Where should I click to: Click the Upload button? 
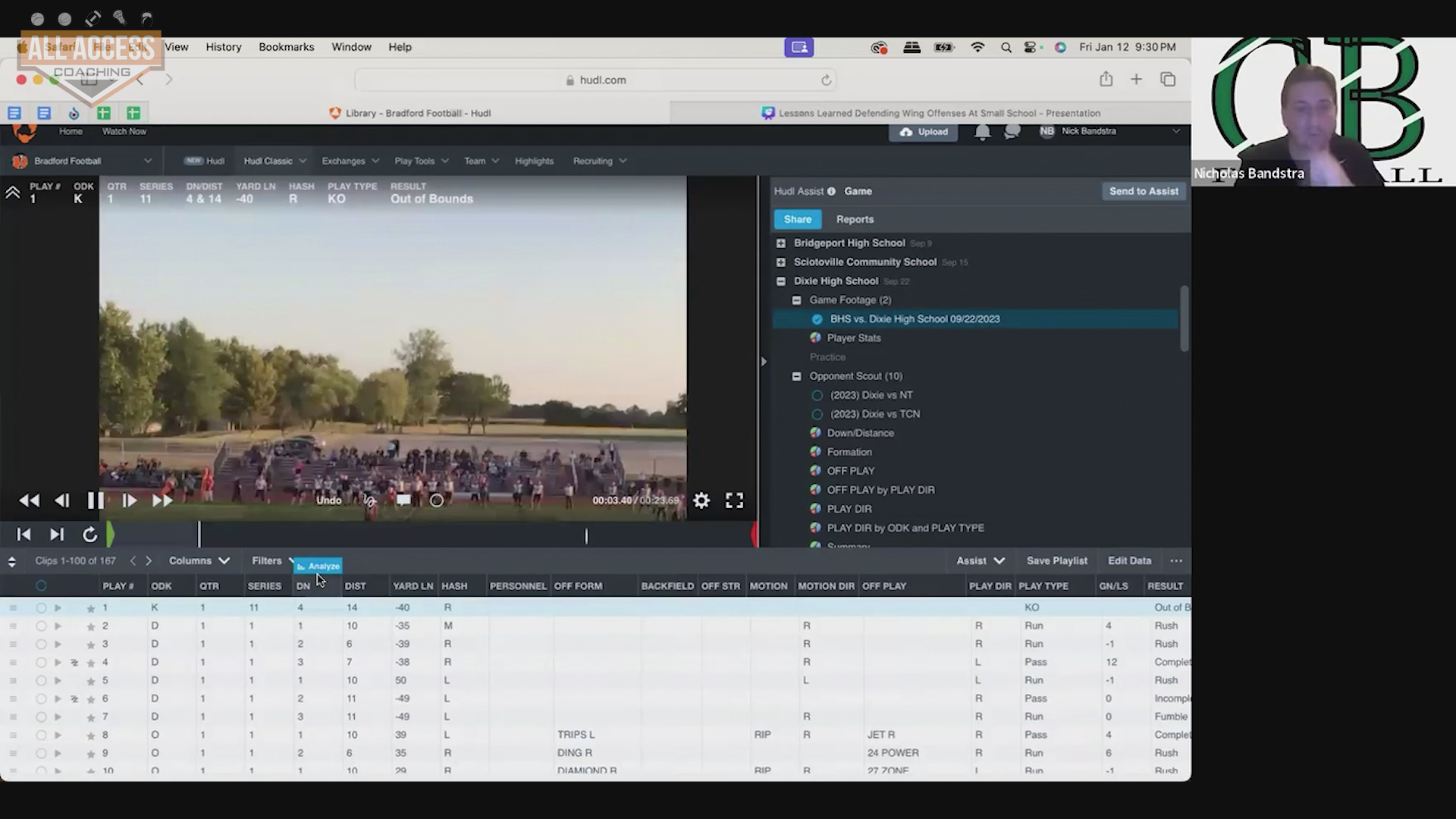(924, 132)
